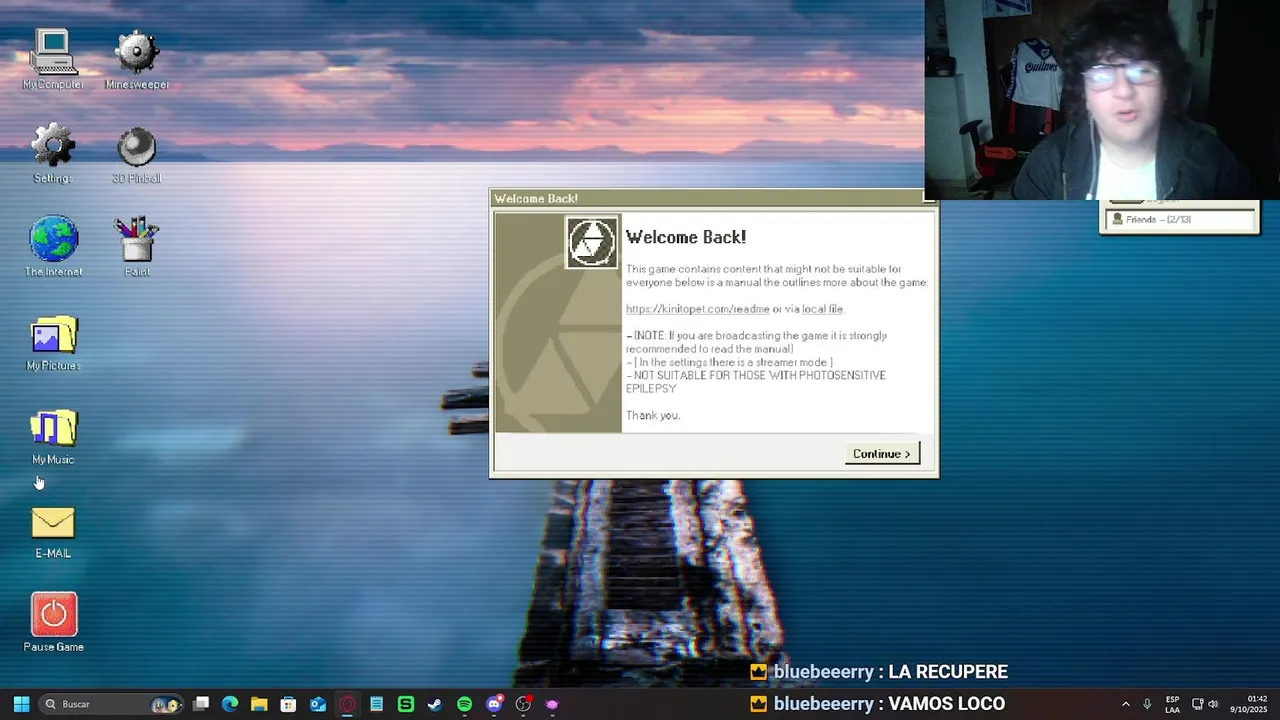
Task: Open the pink creature app in the taskbar
Action: (x=552, y=704)
